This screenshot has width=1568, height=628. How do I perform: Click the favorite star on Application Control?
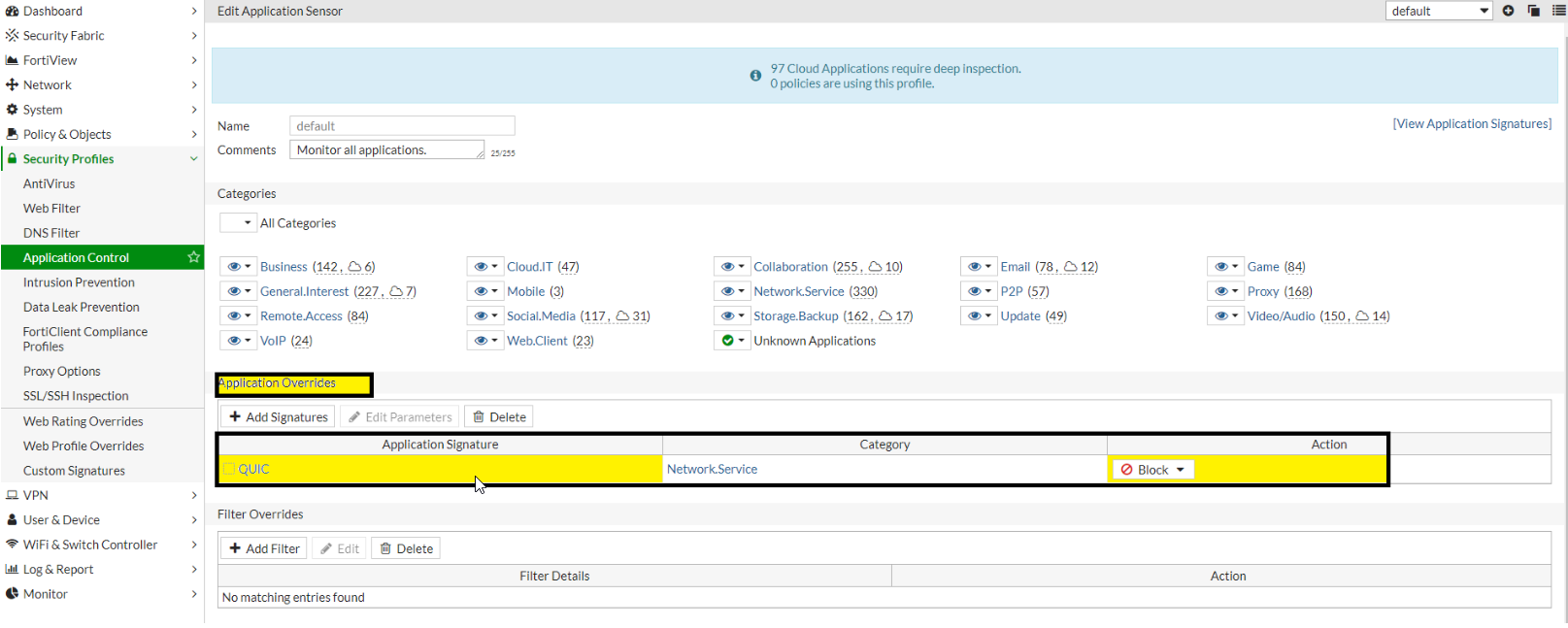(193, 257)
